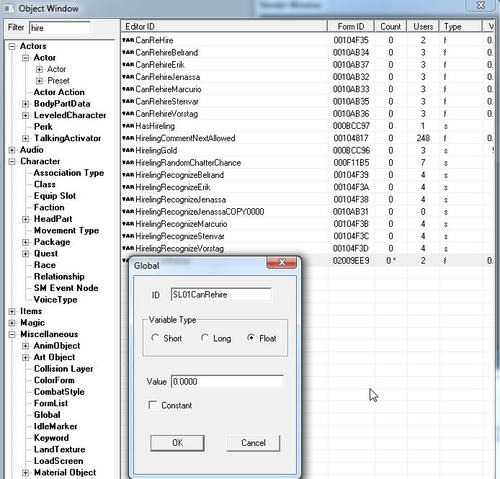500x479 pixels.
Task: Collapse the Actor subcategory node
Action: click(26, 58)
